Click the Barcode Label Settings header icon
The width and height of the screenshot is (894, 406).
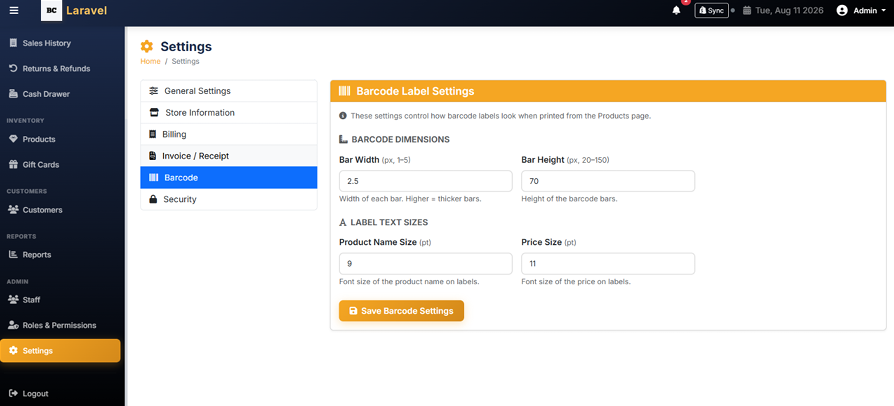coord(344,91)
